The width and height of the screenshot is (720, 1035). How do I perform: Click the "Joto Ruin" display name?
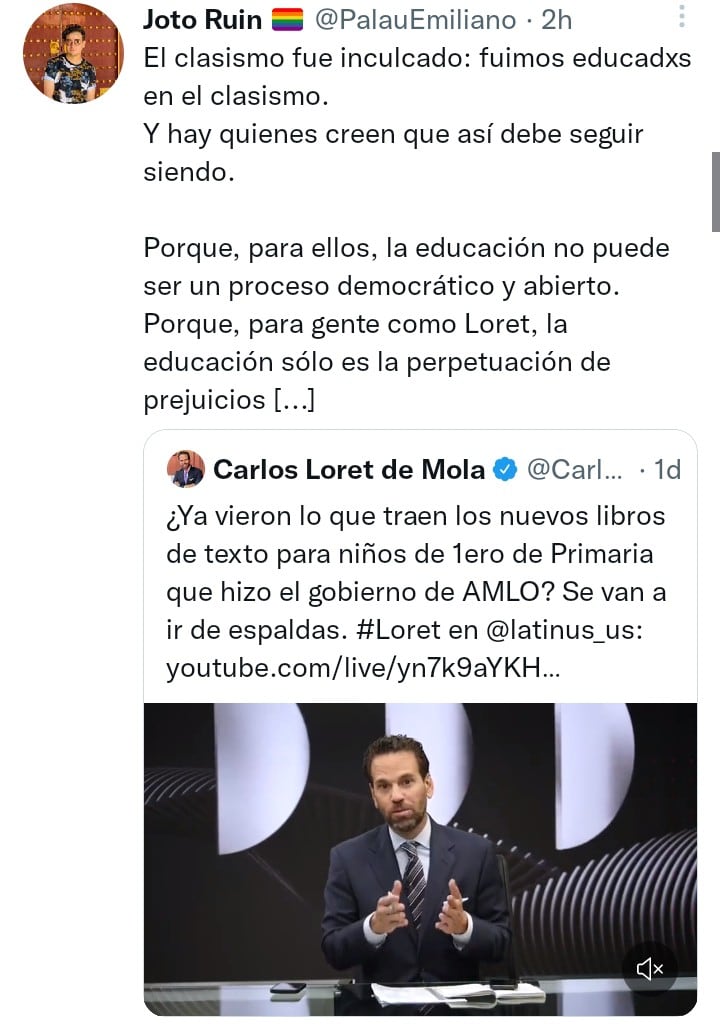pyautogui.click(x=203, y=19)
